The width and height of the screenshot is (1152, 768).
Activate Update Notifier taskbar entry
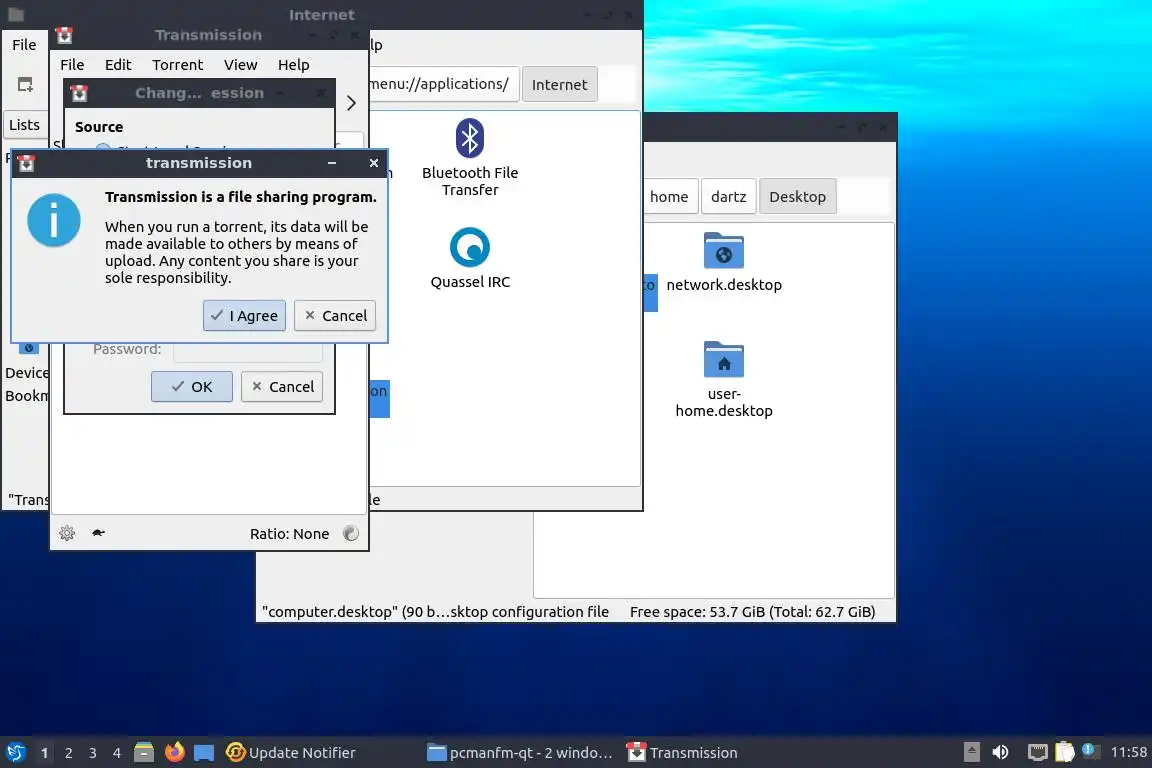pos(291,753)
